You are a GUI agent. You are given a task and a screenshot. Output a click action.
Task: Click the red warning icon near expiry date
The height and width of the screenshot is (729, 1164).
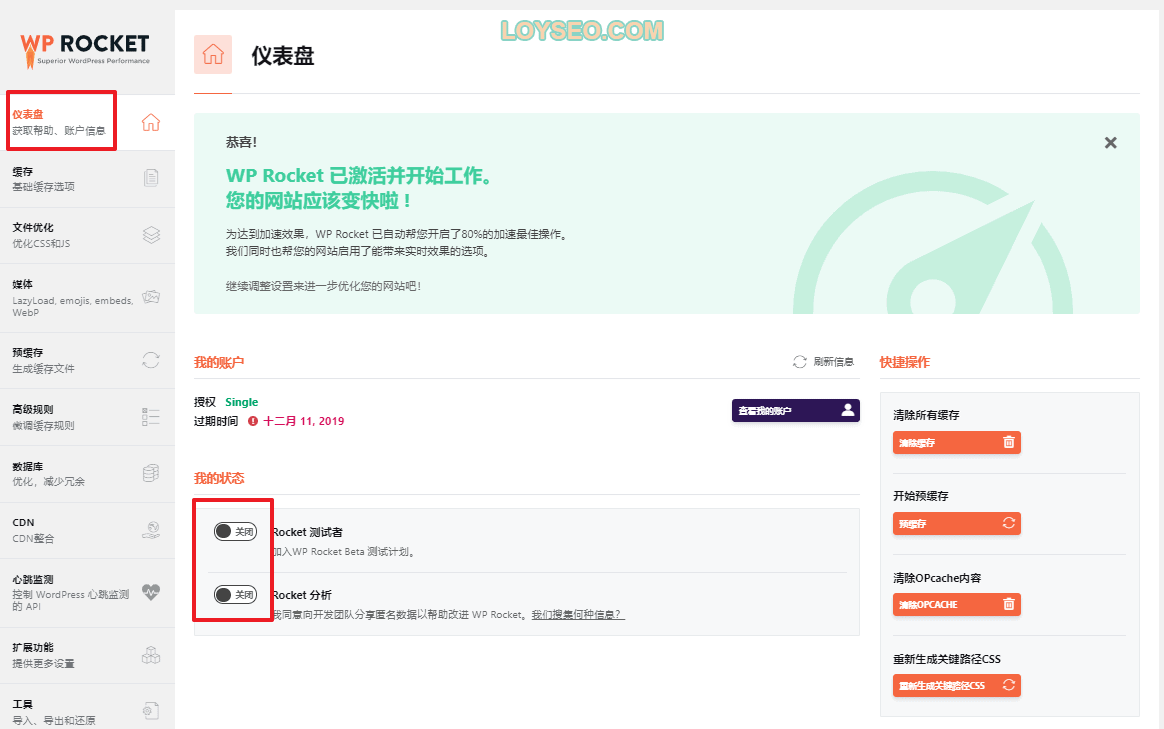coord(253,421)
